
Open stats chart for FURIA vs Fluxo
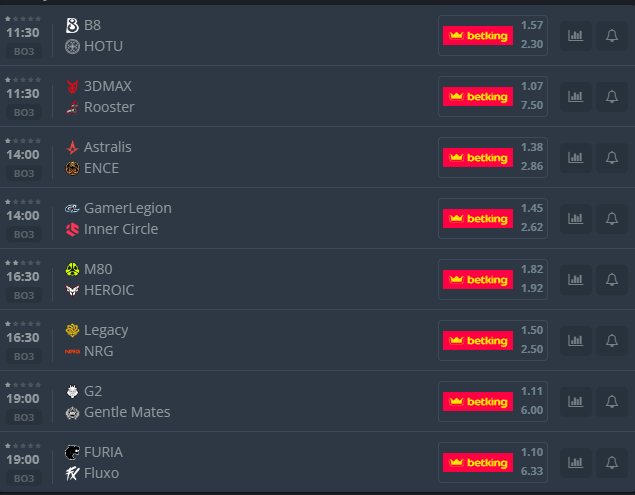(x=575, y=463)
